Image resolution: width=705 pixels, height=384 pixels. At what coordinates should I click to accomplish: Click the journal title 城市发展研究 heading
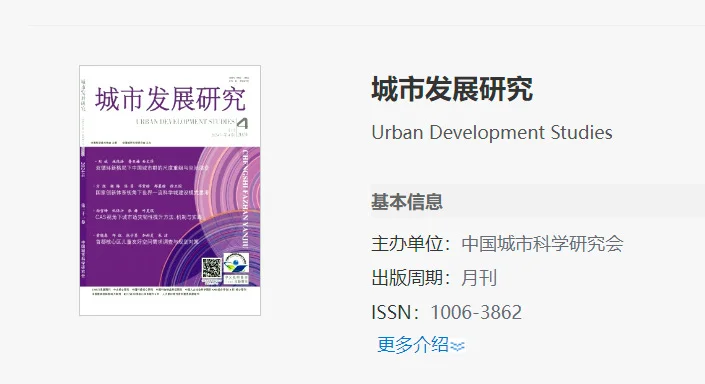coord(452,89)
